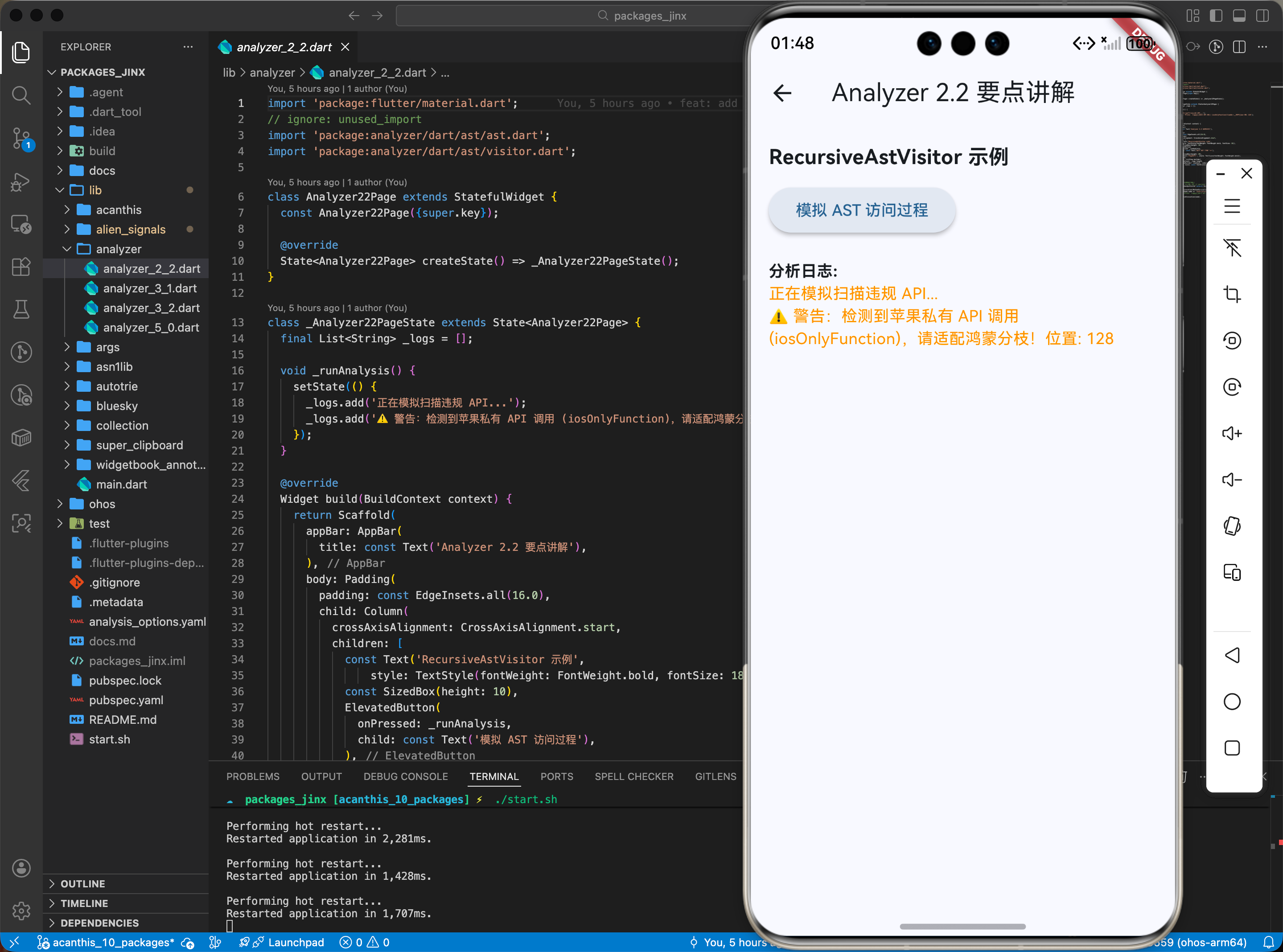
Task: Toggle bottom panel layout icon
Action: point(1239,16)
